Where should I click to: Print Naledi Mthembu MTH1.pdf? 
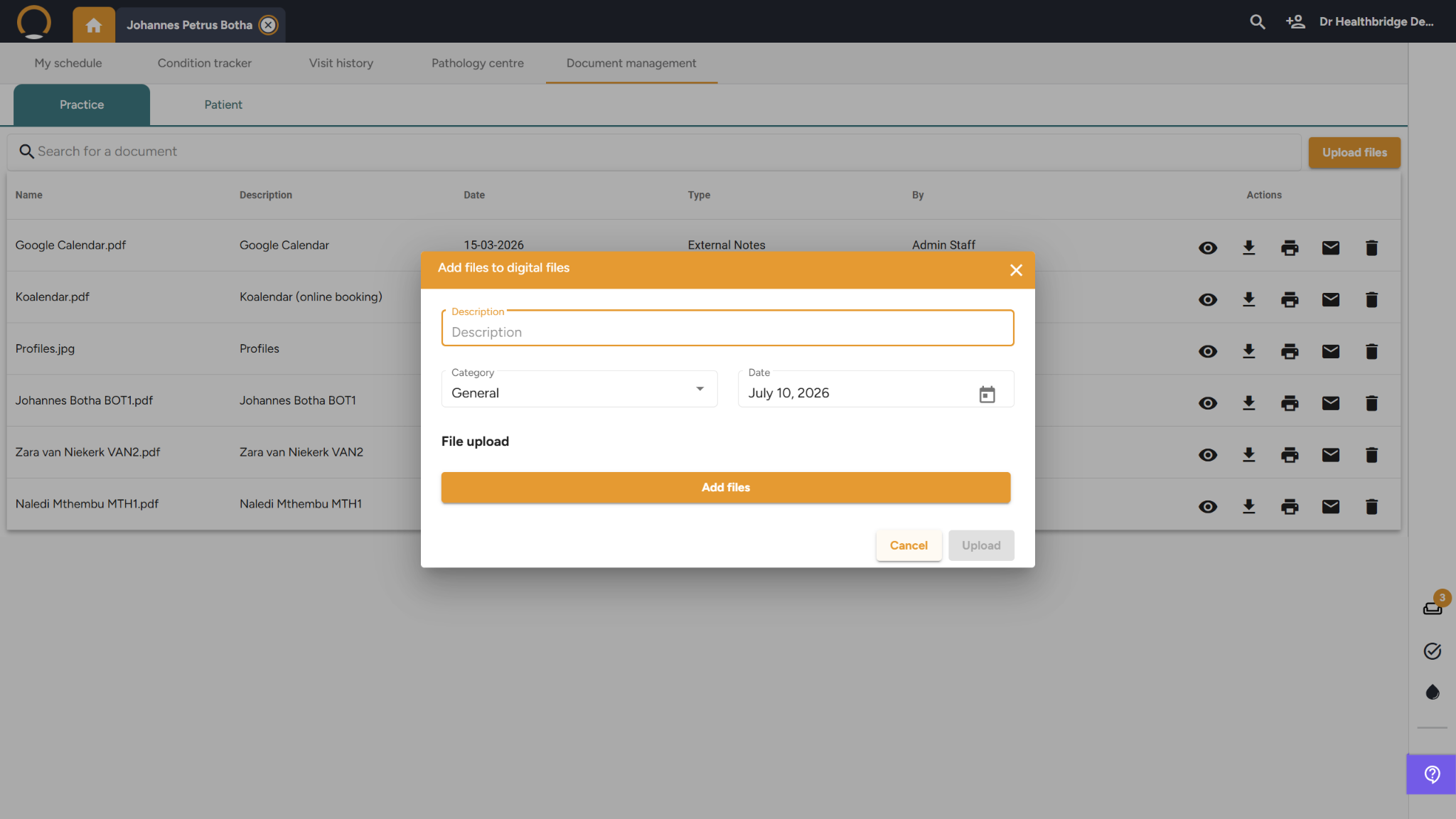pos(1290,508)
